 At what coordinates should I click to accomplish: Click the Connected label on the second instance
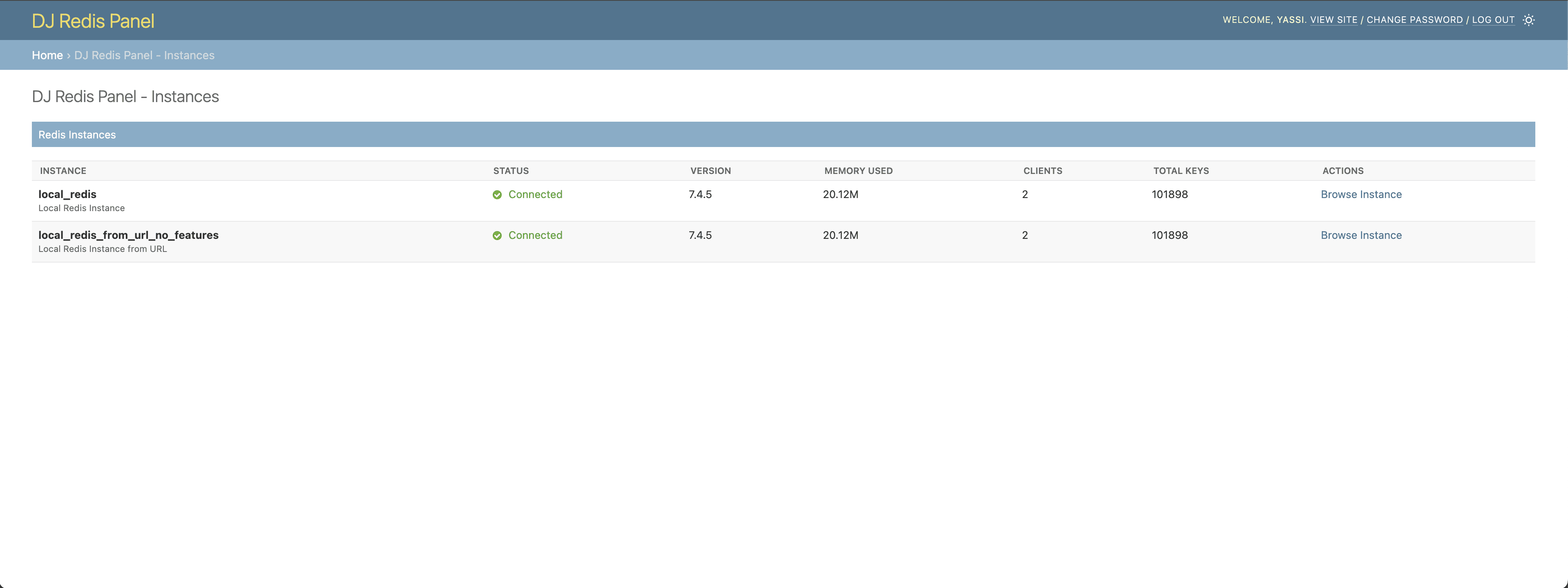point(535,235)
